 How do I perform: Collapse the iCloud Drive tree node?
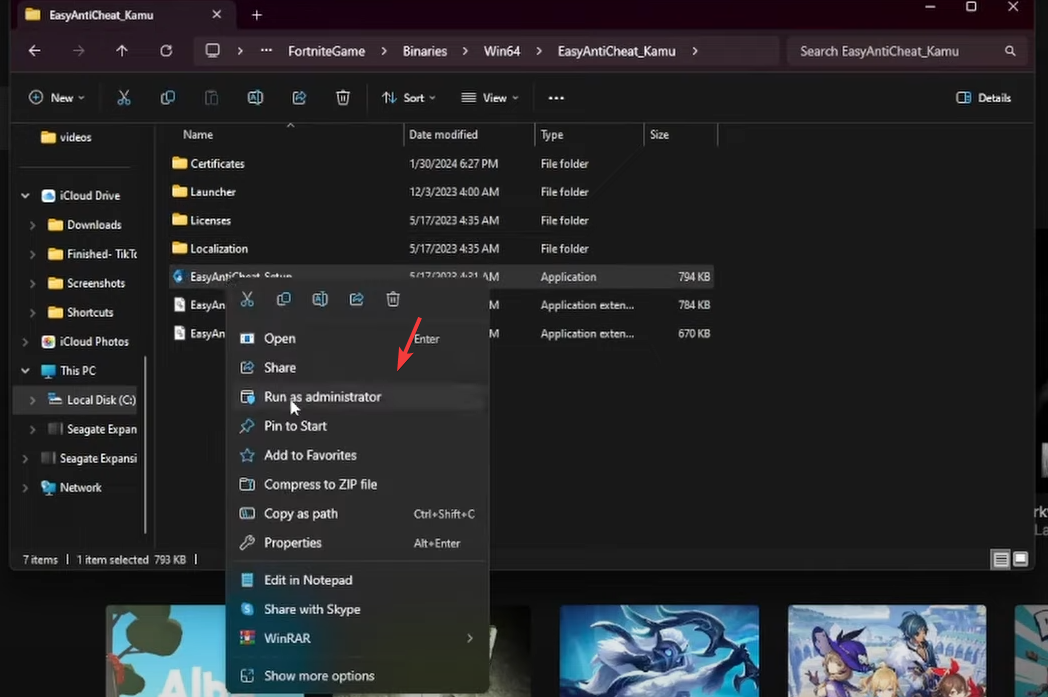point(25,196)
